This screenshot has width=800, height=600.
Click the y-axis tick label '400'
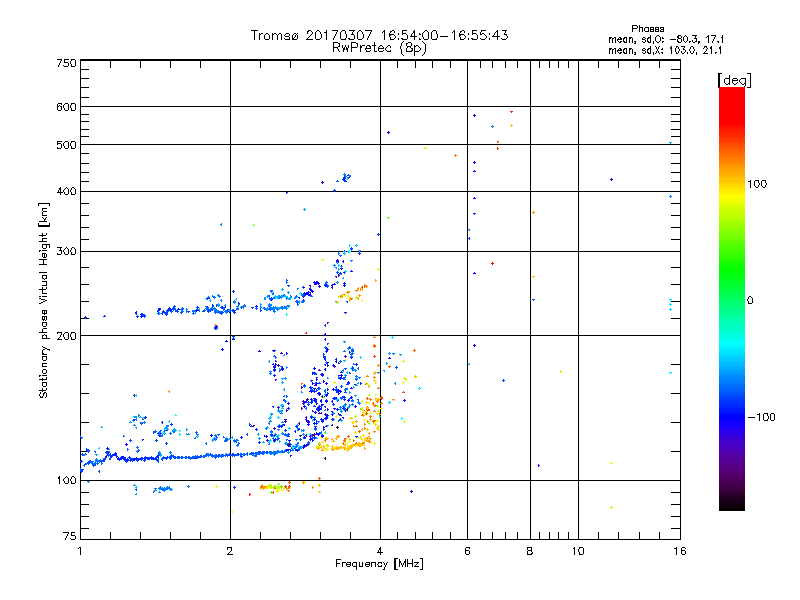pyautogui.click(x=66, y=192)
